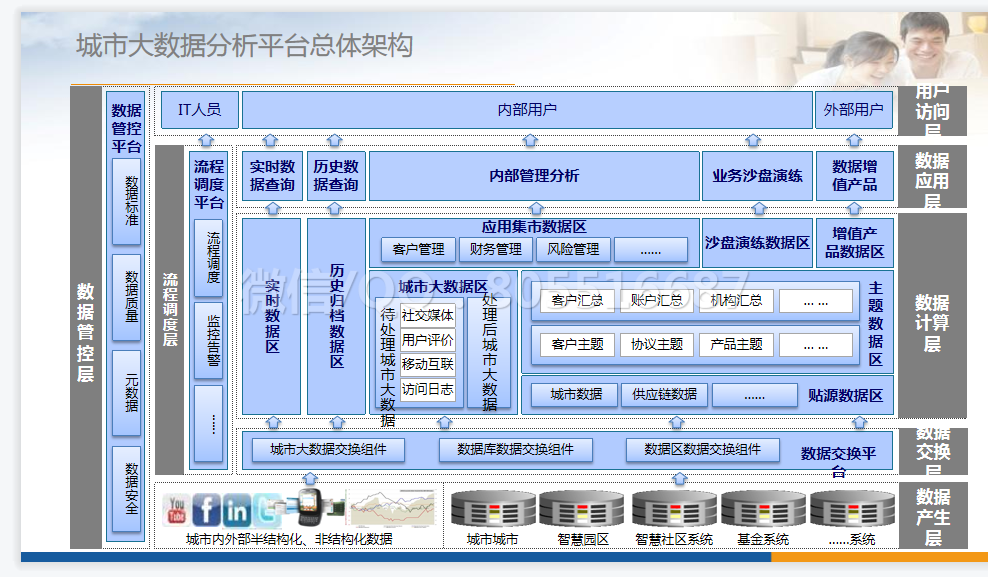
Task: Click the 元数据 vertical box
Action: point(126,393)
